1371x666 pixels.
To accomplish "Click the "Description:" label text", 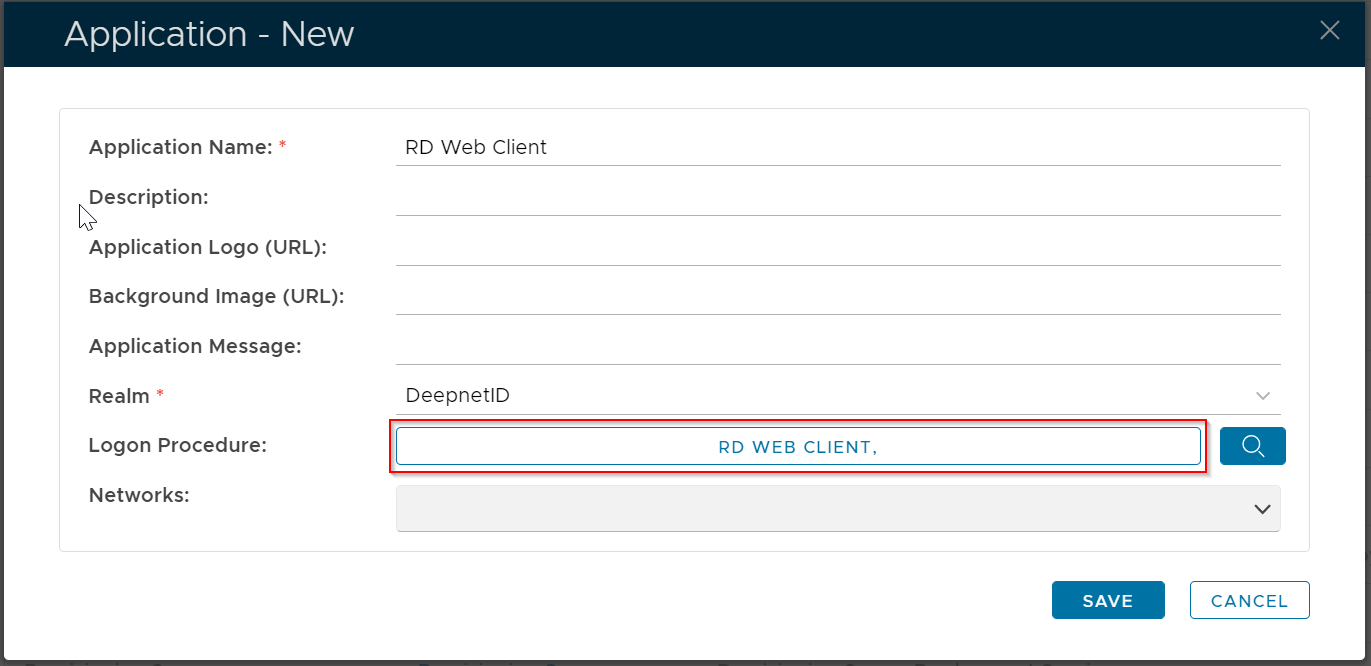I will pos(148,197).
